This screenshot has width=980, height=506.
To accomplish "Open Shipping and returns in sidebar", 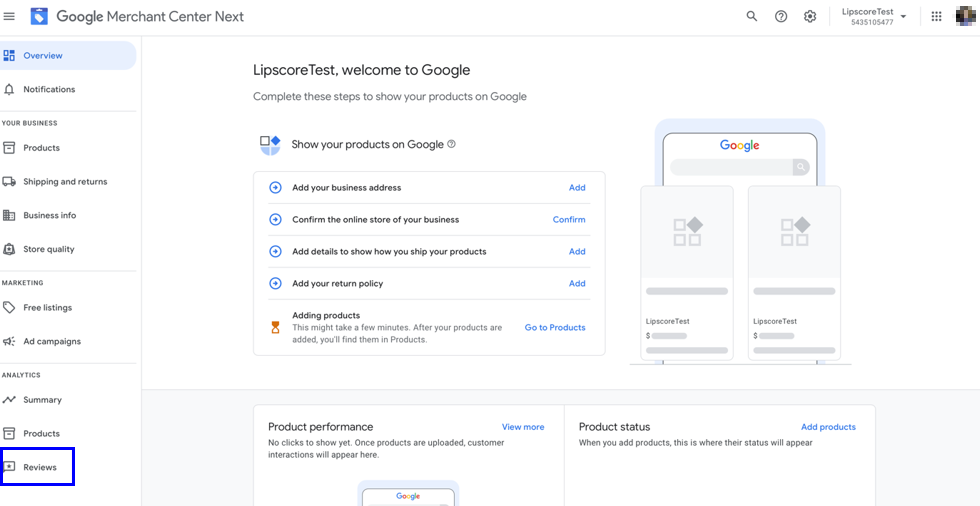I will 65,182.
